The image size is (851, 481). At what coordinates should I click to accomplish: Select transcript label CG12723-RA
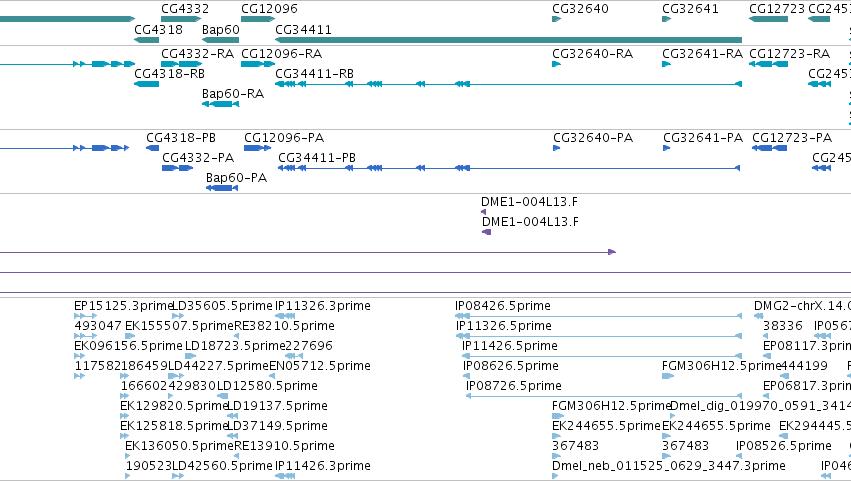(790, 54)
